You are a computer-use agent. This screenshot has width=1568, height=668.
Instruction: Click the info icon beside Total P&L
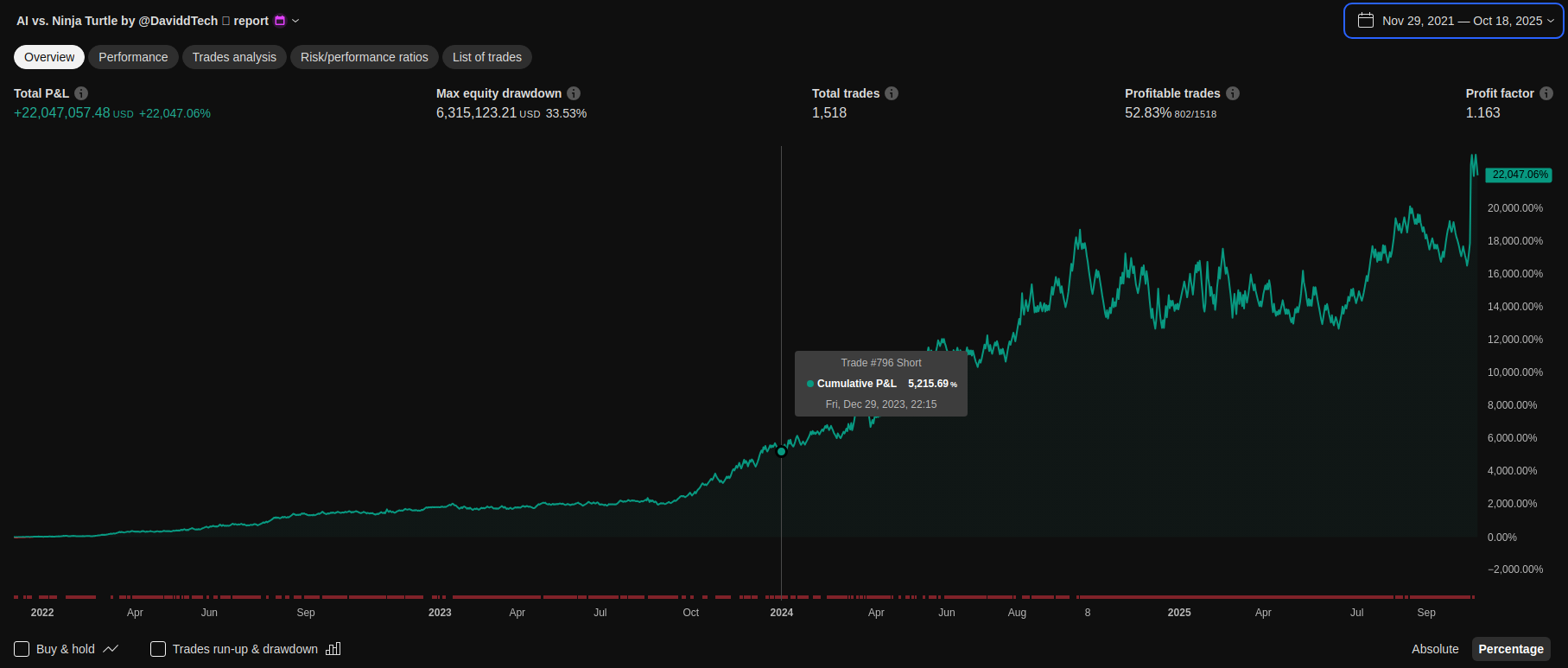click(x=81, y=93)
